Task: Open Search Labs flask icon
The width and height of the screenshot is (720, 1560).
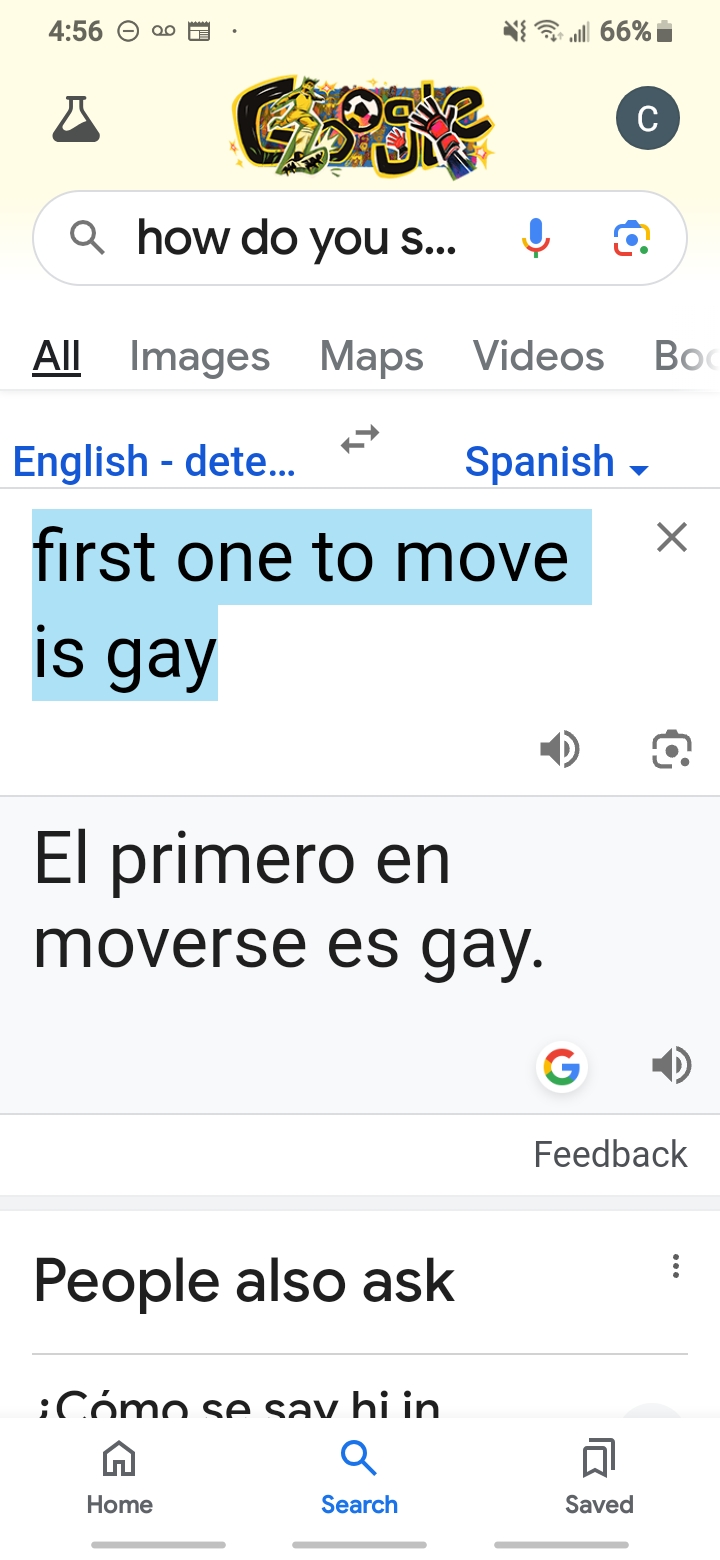Action: [76, 119]
